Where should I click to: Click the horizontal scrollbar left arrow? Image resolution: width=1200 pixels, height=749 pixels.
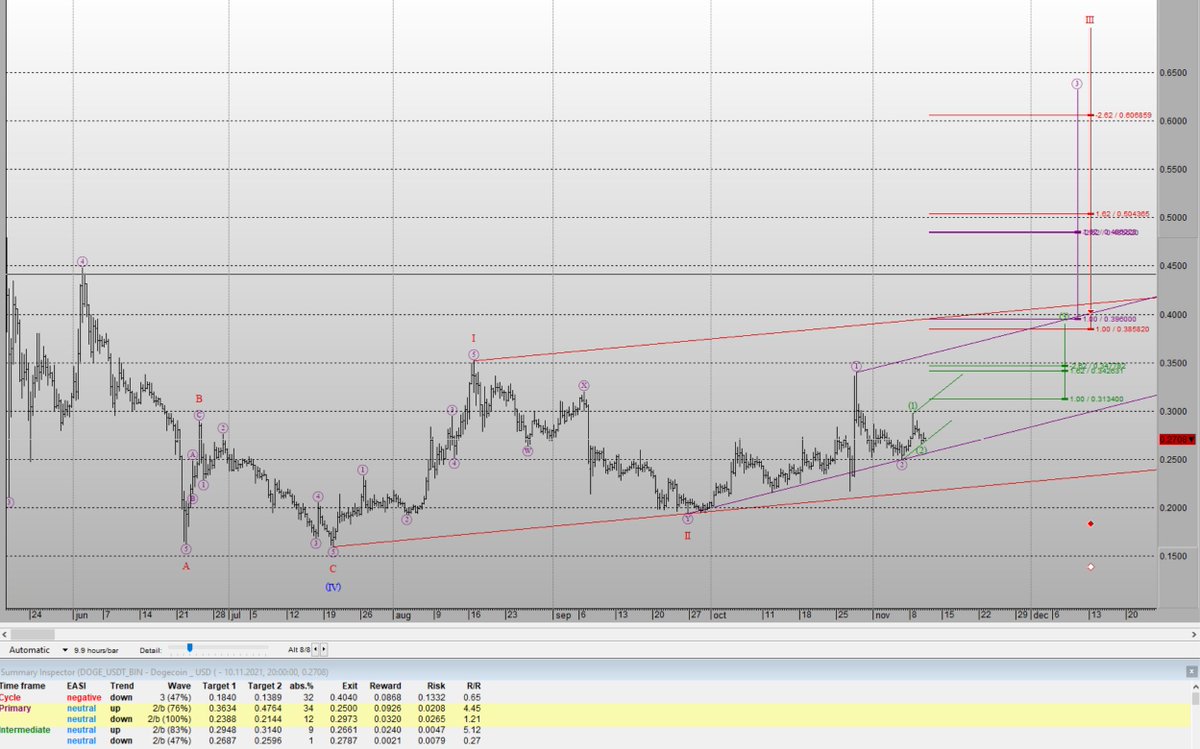(x=5, y=635)
